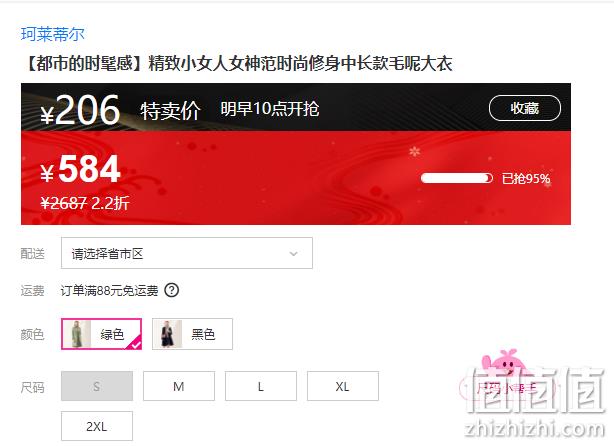Click the product title text

click(238, 63)
